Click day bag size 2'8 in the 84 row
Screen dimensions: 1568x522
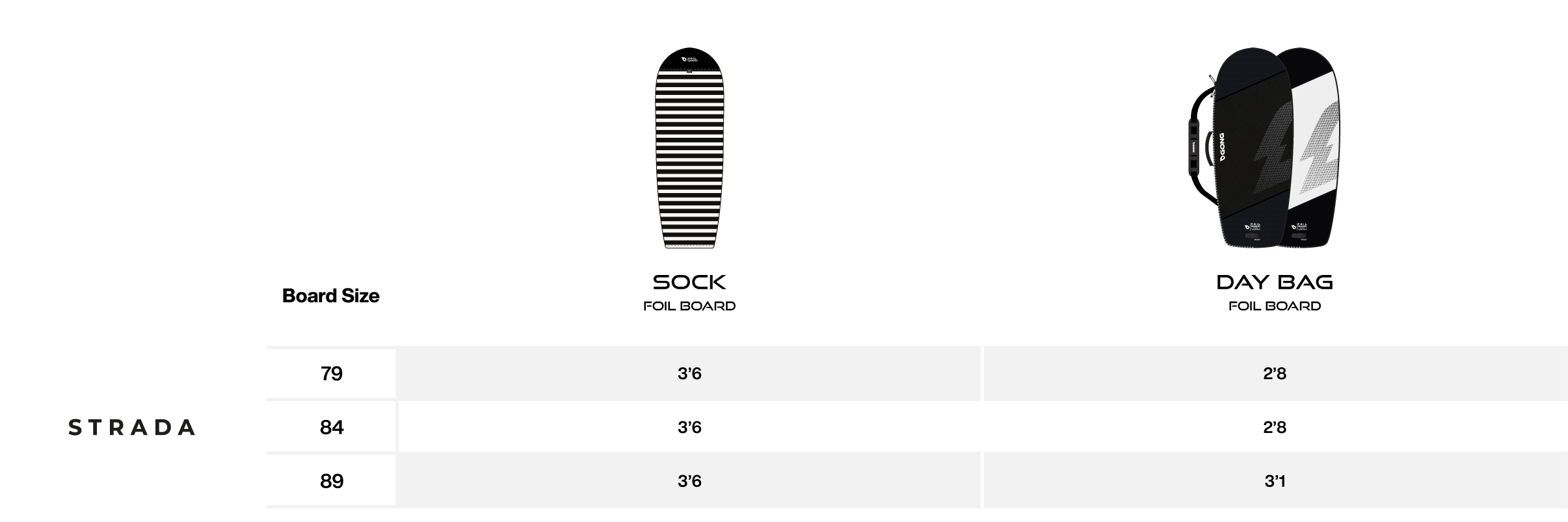[1275, 427]
